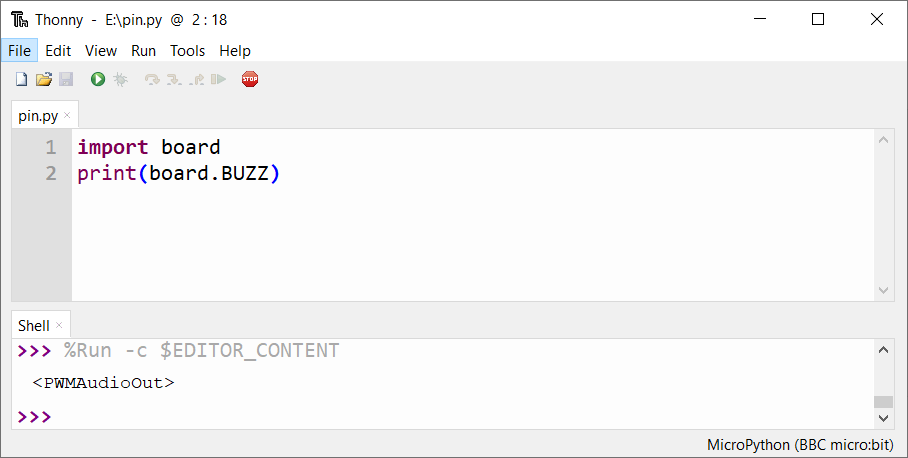Click the Step into toolbar icon
Viewport: 908px width, 458px height.
click(x=174, y=79)
